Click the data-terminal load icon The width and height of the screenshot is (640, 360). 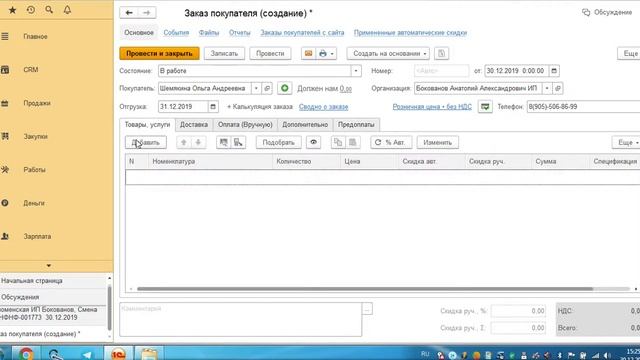coord(238,142)
